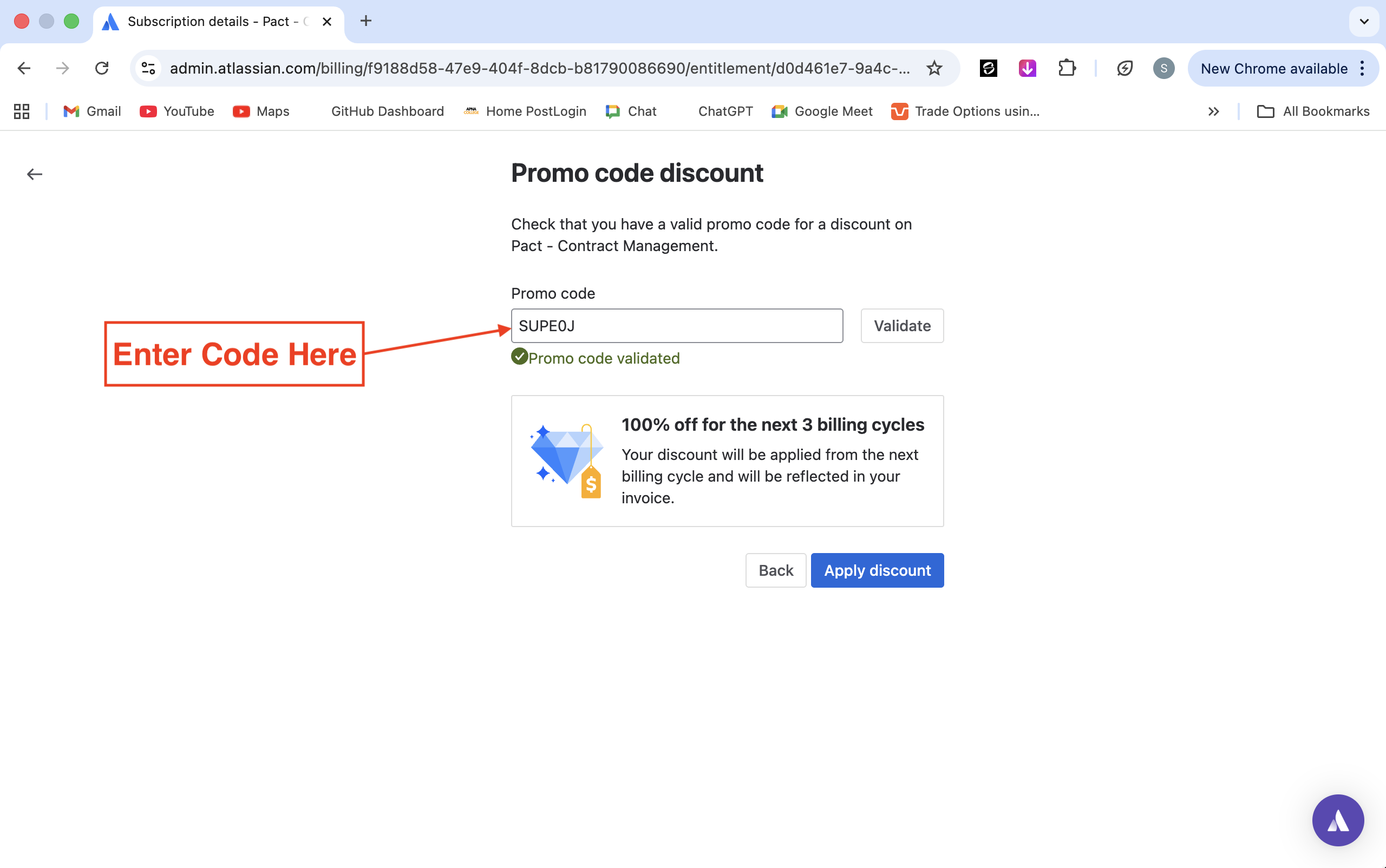Open a new browser tab
Viewport: 1386px width, 868px height.
[x=365, y=22]
